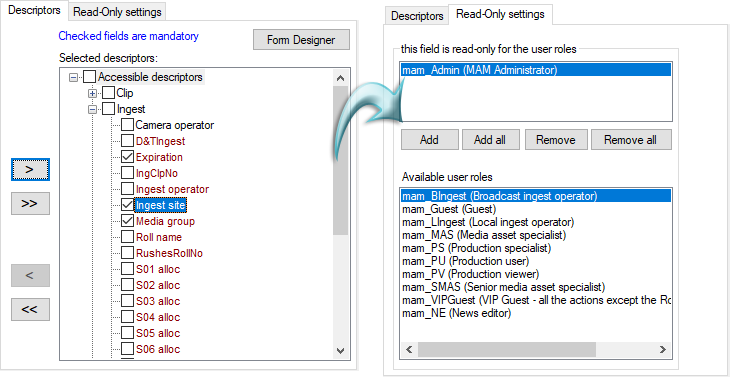Select the mam_Guest (Guest) role

pos(536,209)
